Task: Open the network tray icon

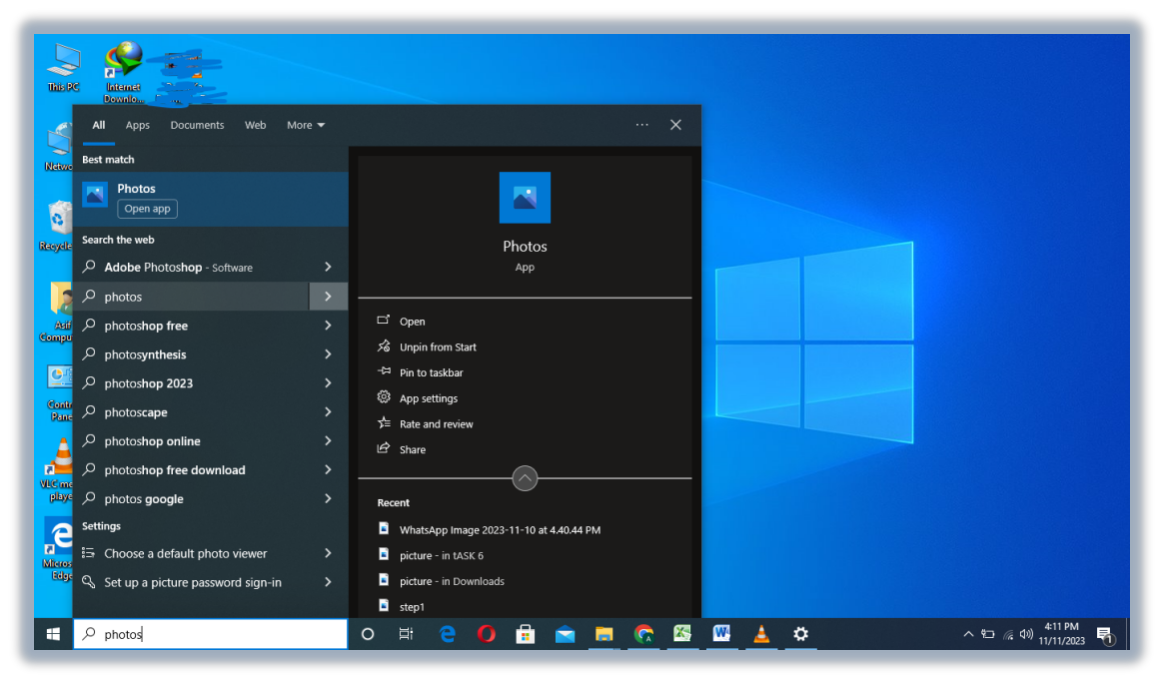Action: coord(1008,634)
